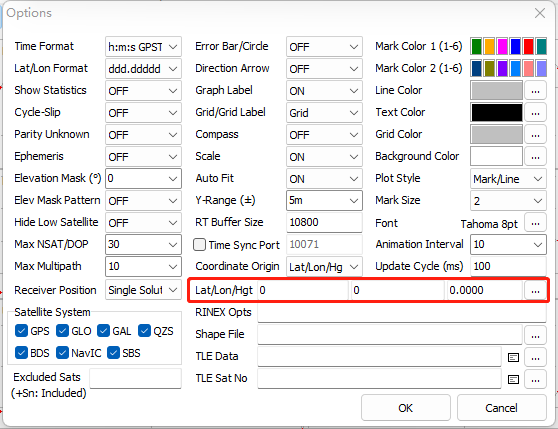Open the TLE Data text viewer icon

(513, 357)
